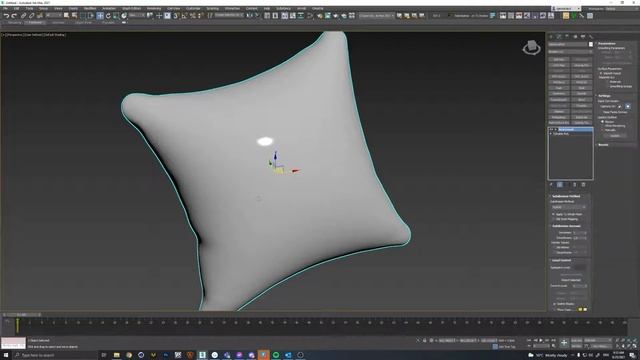Switch to the Display command panel tab
This screenshot has width=640, height=360.
[583, 37]
